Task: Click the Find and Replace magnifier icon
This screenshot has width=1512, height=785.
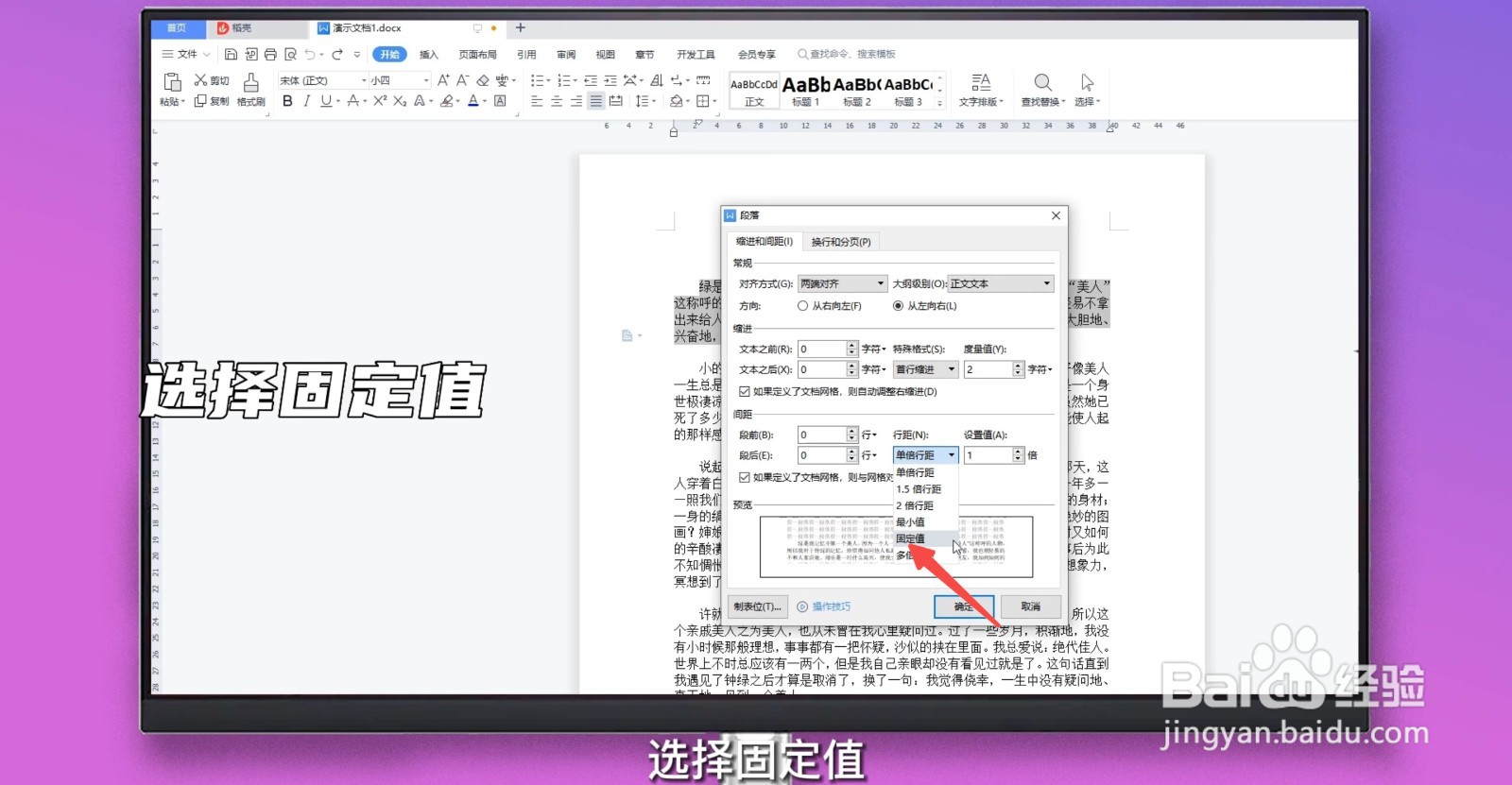Action: (1042, 82)
